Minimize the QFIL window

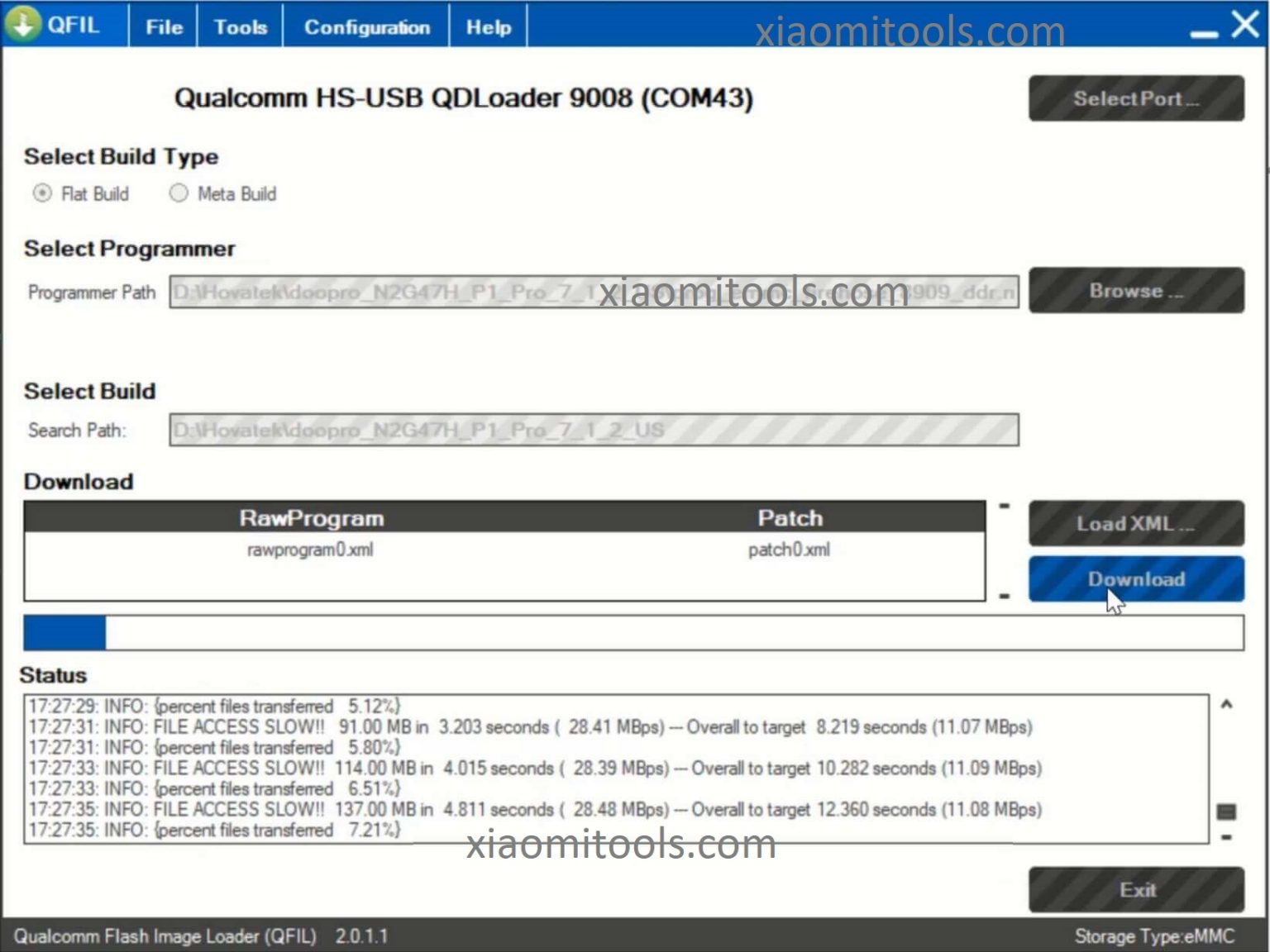(x=1204, y=31)
